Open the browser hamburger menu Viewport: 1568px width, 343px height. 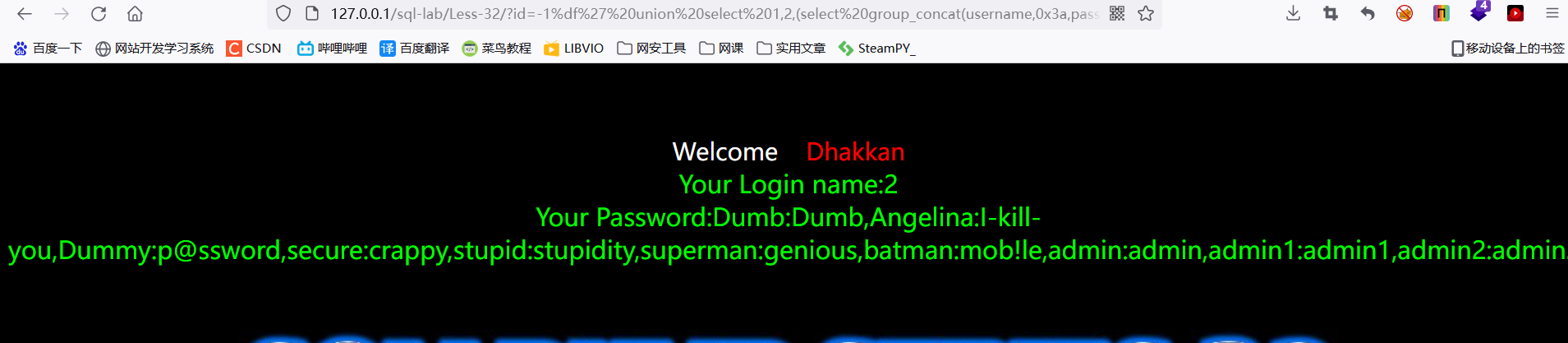[1552, 14]
